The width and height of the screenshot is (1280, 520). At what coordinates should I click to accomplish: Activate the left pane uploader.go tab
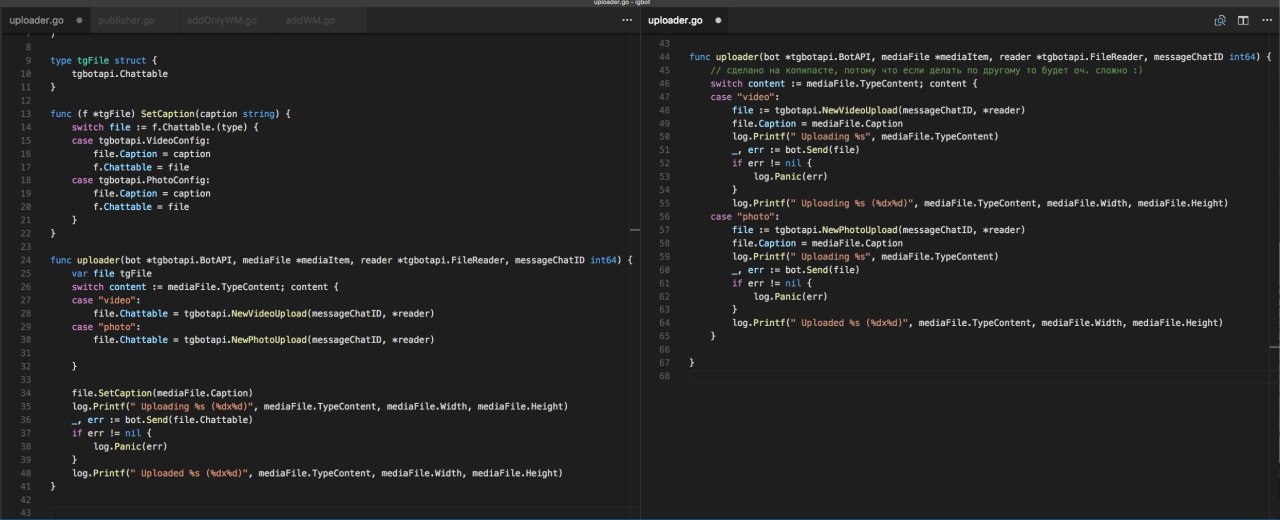pyautogui.click(x=38, y=20)
